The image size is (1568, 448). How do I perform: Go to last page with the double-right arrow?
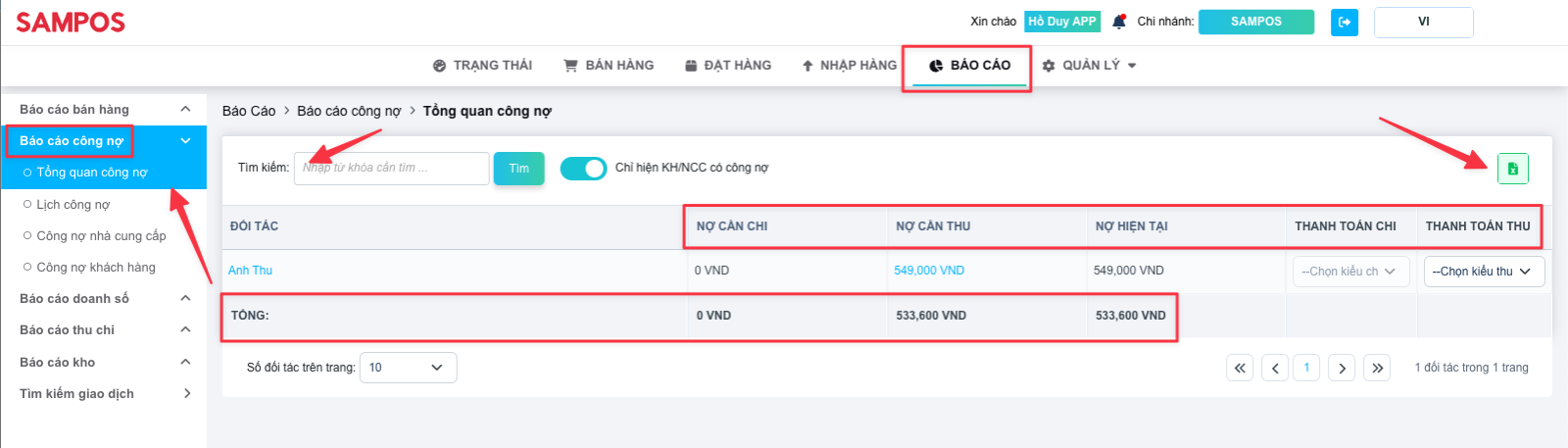1377,368
